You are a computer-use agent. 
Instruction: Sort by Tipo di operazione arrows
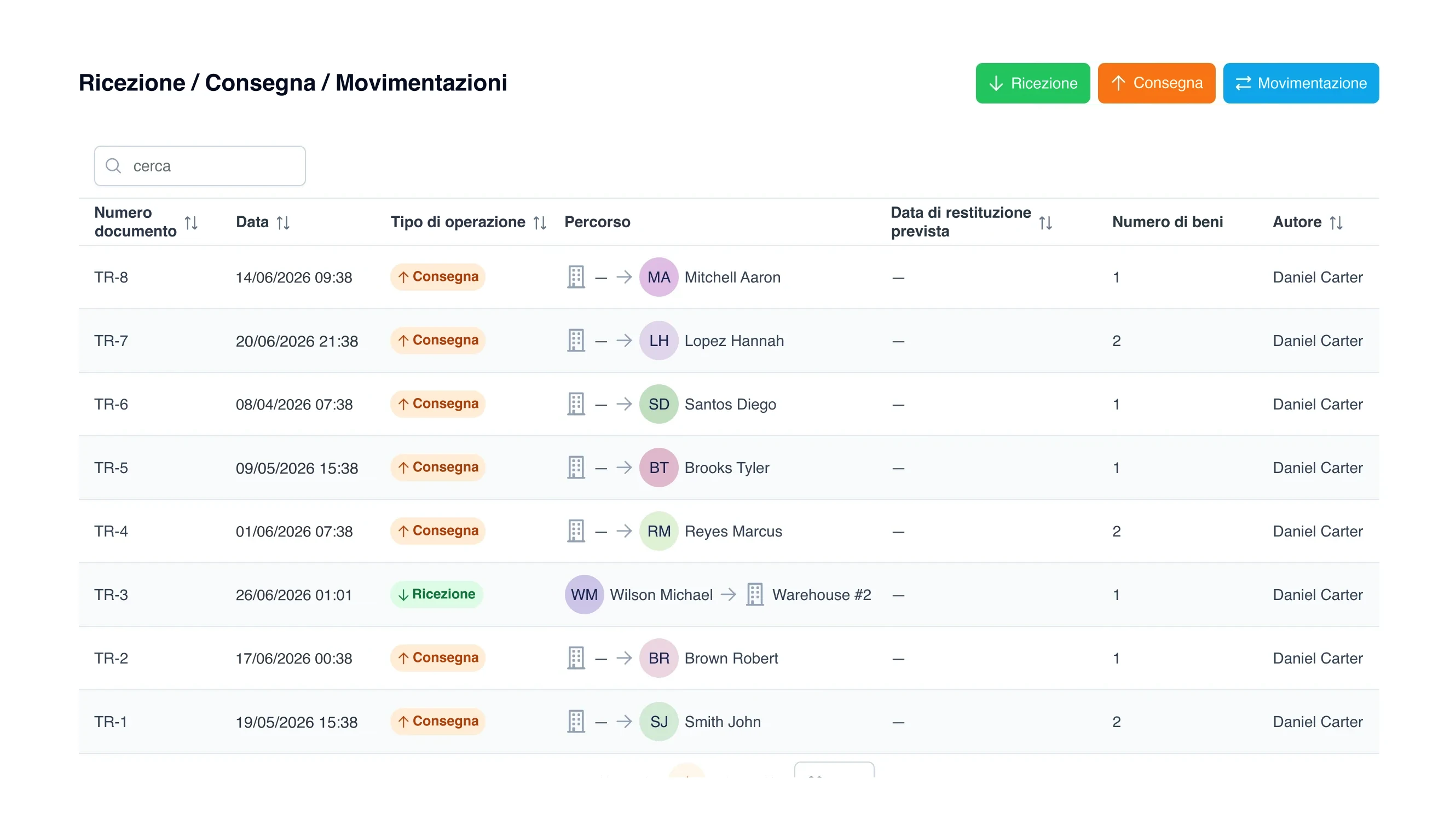point(540,223)
